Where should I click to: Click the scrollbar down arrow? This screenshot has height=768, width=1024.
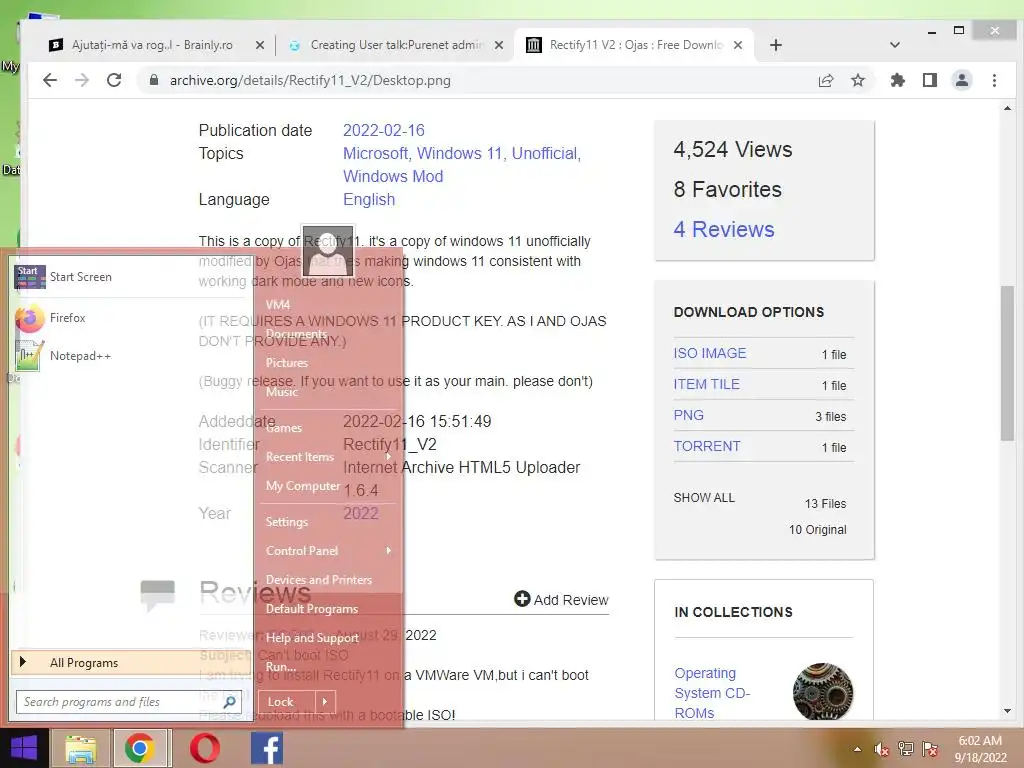coord(1007,711)
